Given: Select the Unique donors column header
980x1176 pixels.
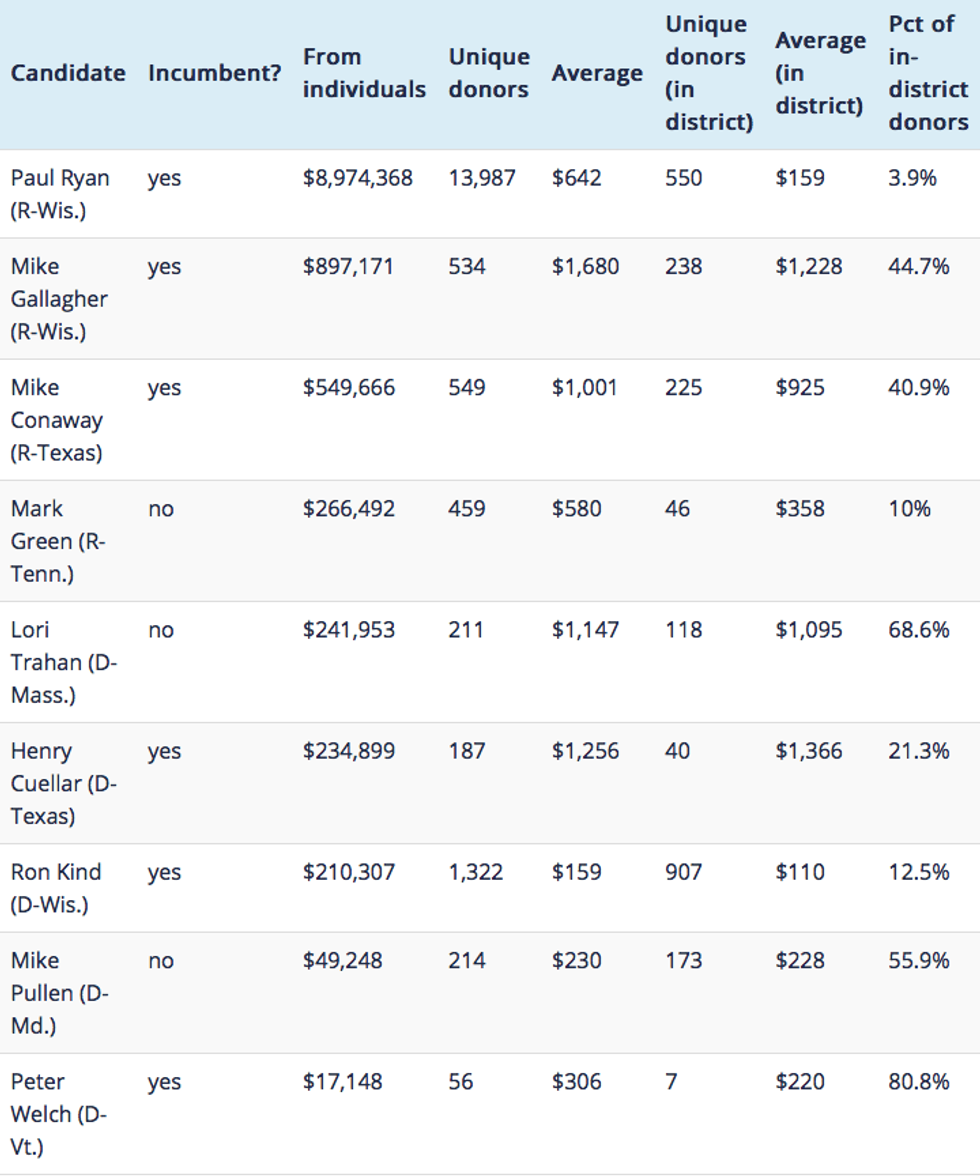Looking at the screenshot, I should coord(488,73).
